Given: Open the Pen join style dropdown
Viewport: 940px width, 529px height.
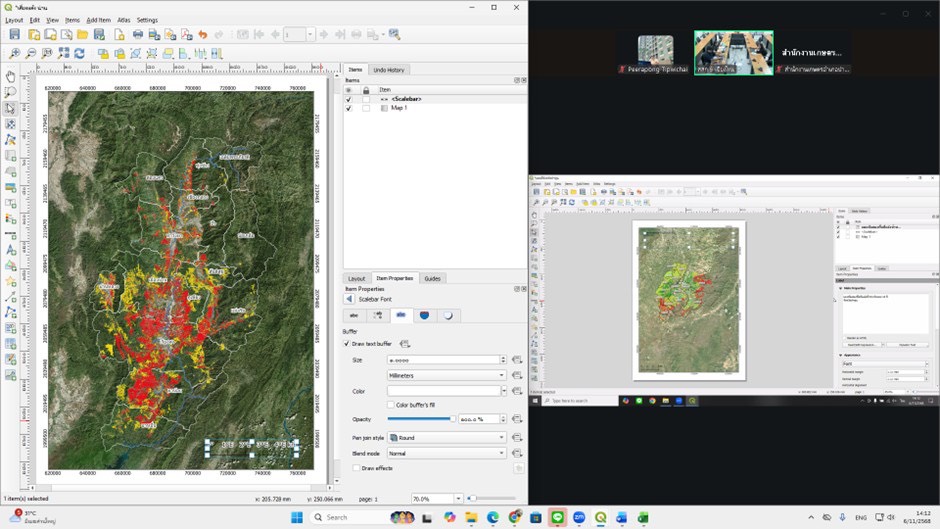Looking at the screenshot, I should [447, 437].
